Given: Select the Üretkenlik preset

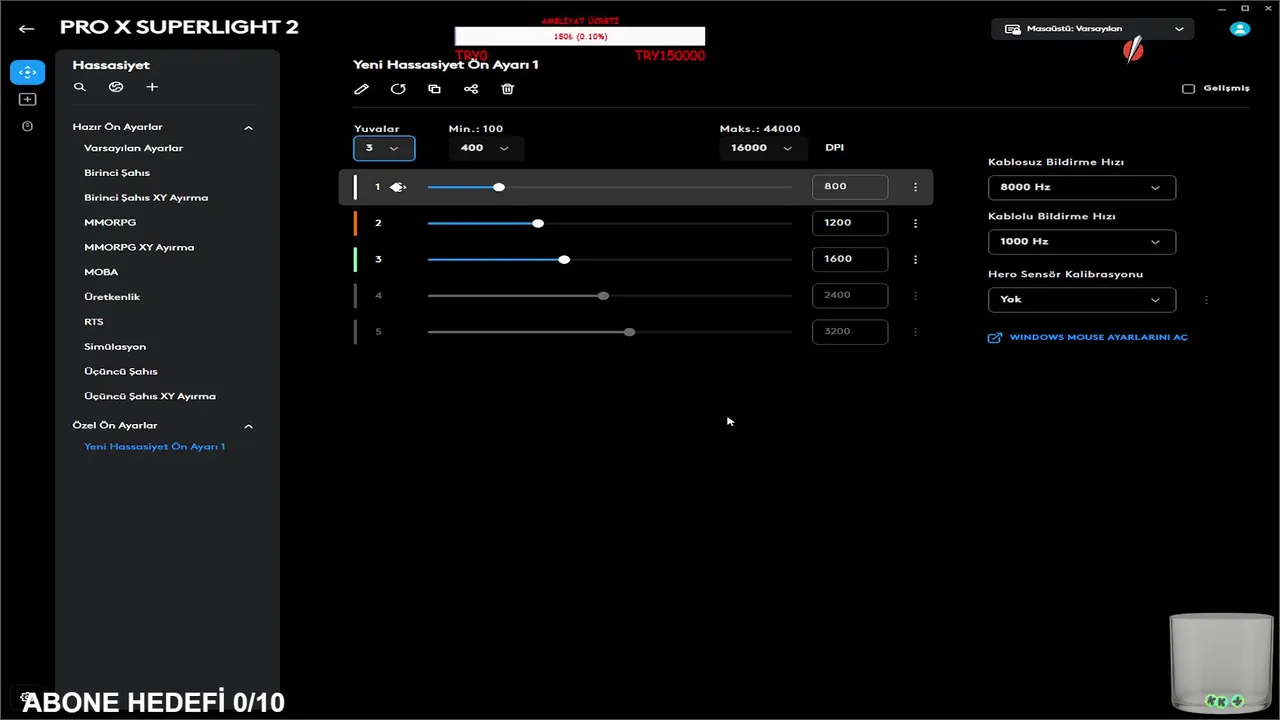Looking at the screenshot, I should click(112, 297).
